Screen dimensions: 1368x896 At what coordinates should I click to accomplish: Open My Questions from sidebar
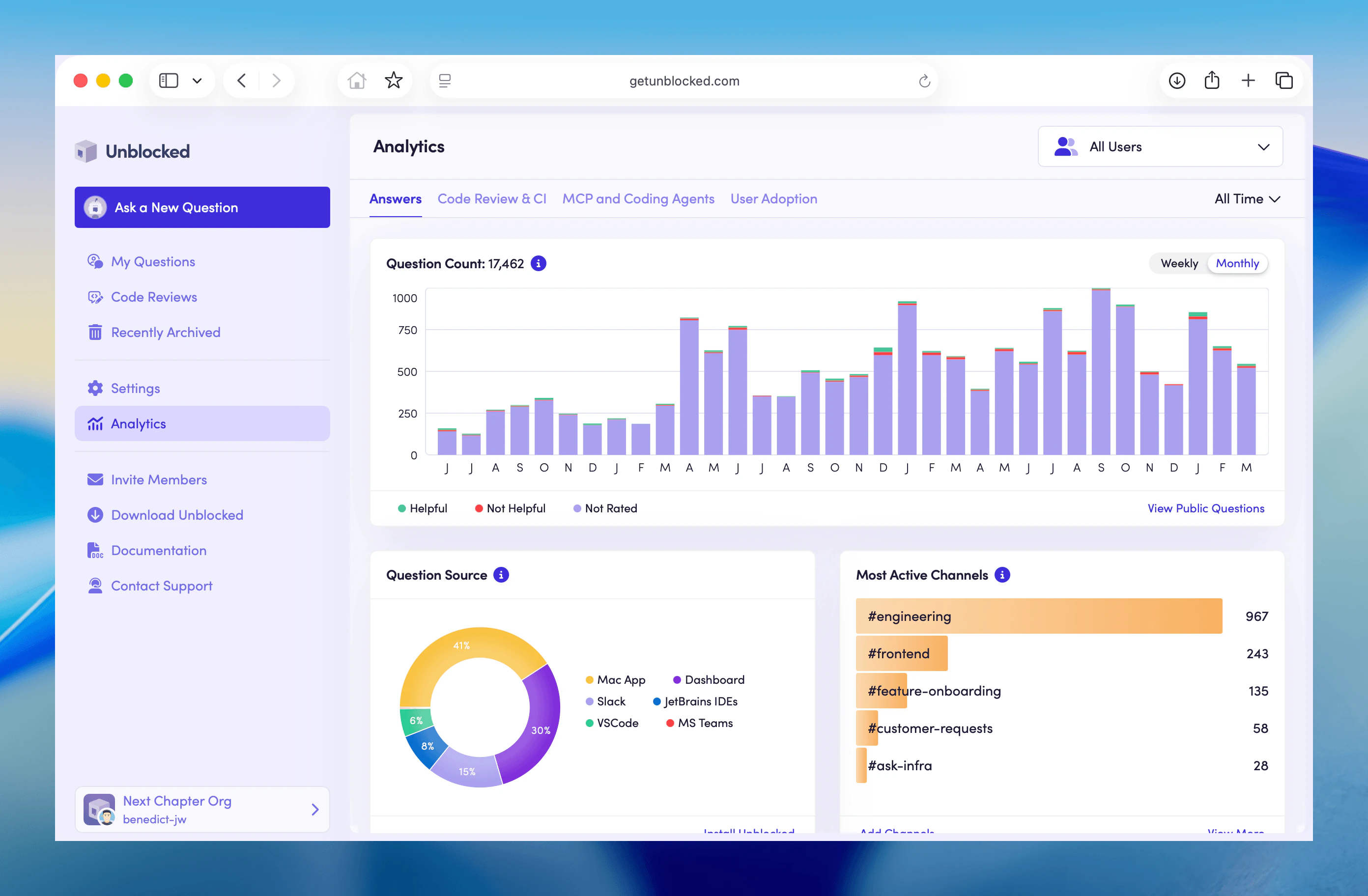click(x=153, y=261)
